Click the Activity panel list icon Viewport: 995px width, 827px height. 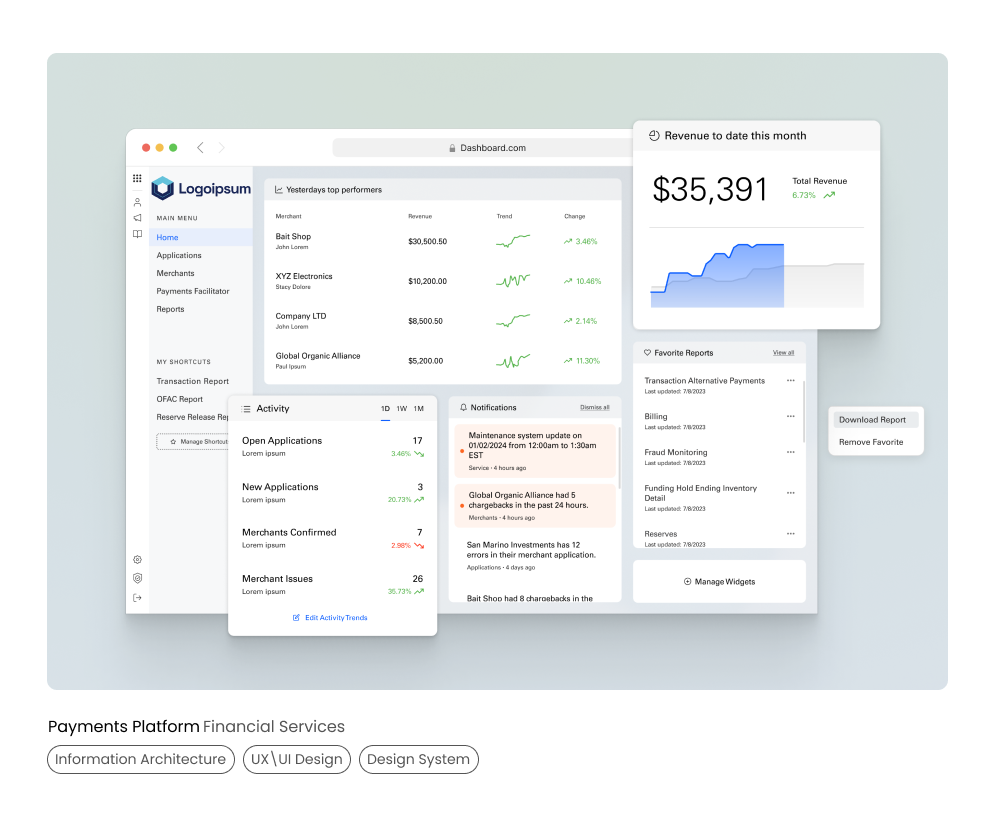tap(245, 408)
